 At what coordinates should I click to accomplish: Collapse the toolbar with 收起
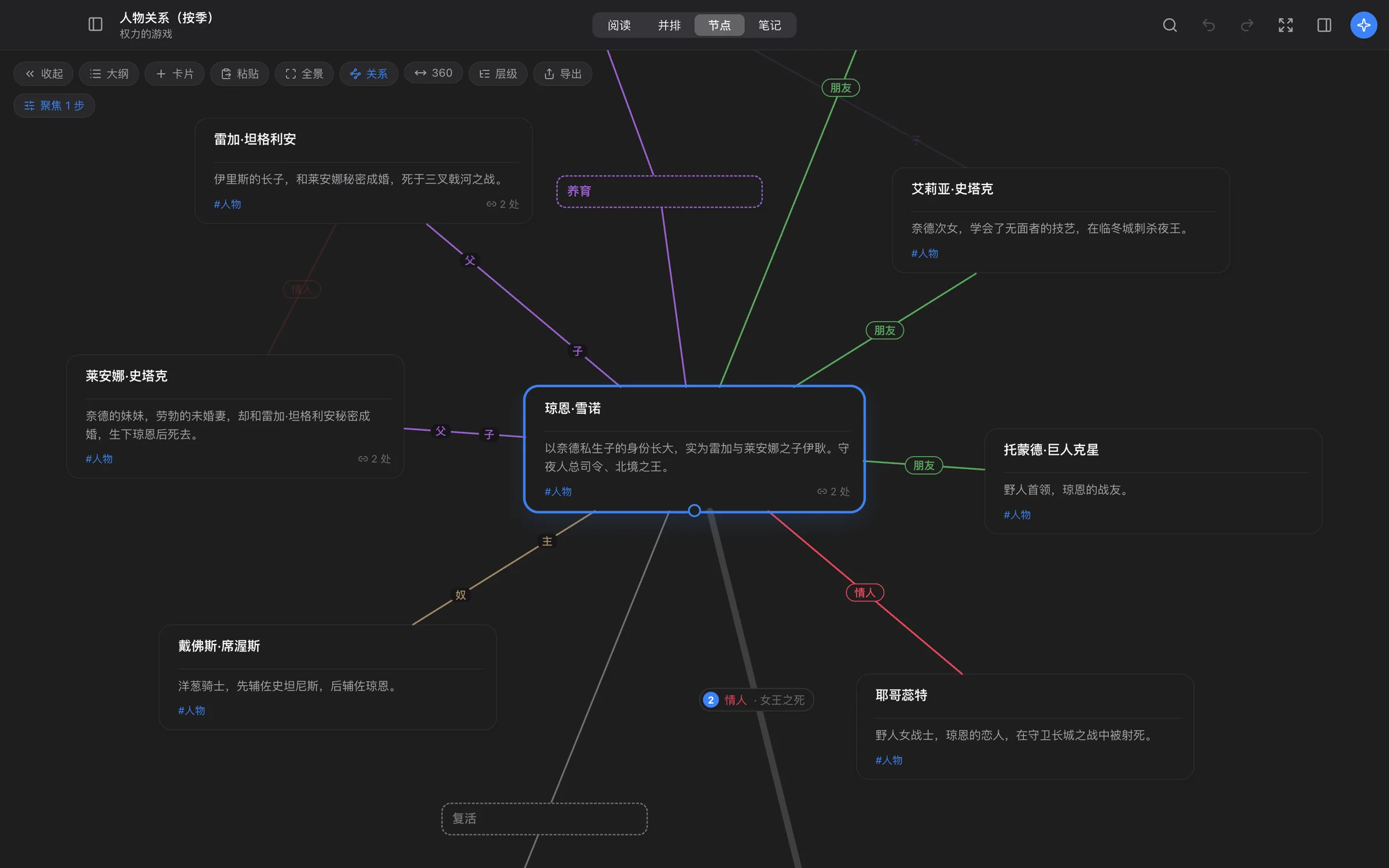pyautogui.click(x=43, y=73)
